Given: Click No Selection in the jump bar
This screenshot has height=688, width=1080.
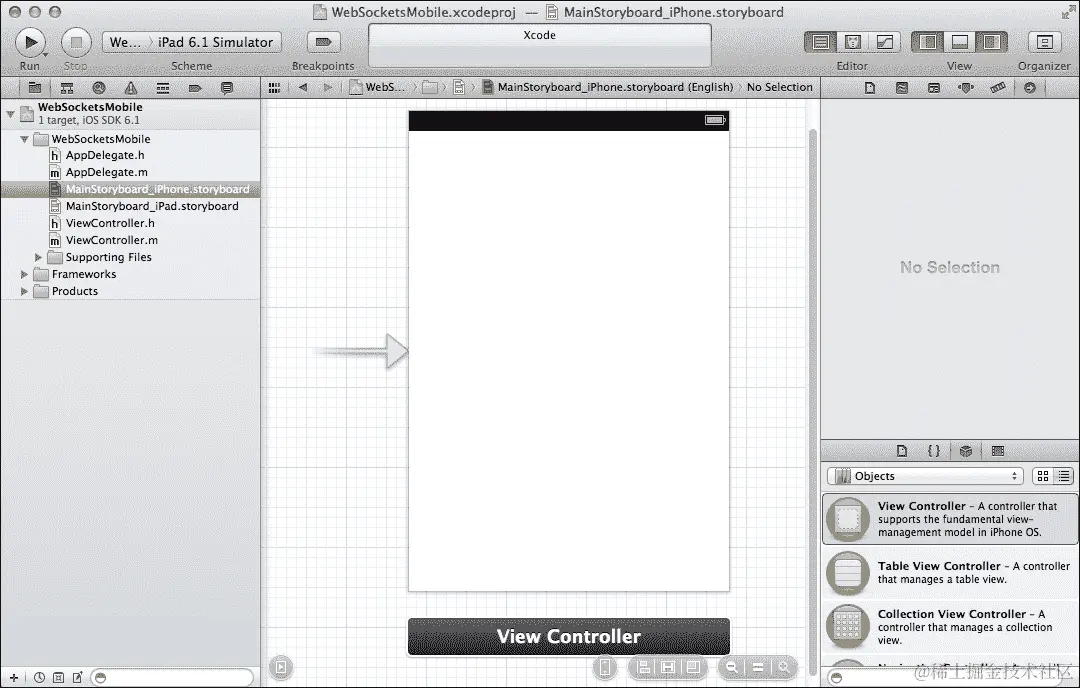Looking at the screenshot, I should 779,87.
